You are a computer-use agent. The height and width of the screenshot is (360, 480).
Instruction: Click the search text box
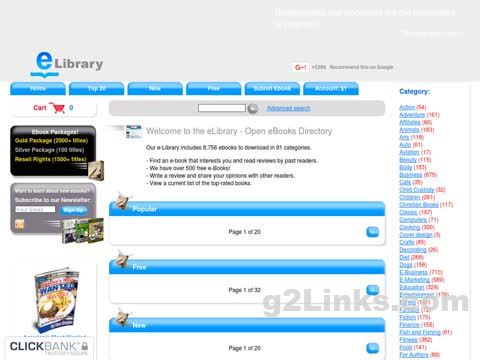222,108
